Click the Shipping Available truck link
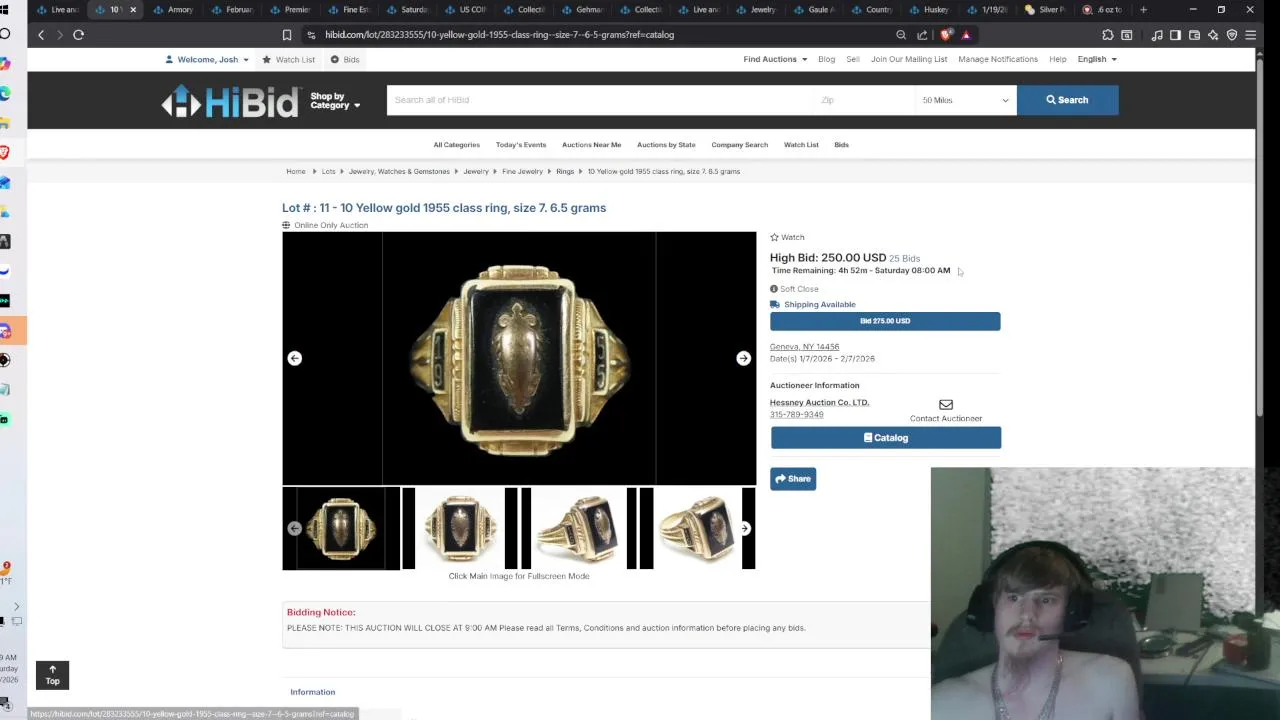 pyautogui.click(x=813, y=304)
